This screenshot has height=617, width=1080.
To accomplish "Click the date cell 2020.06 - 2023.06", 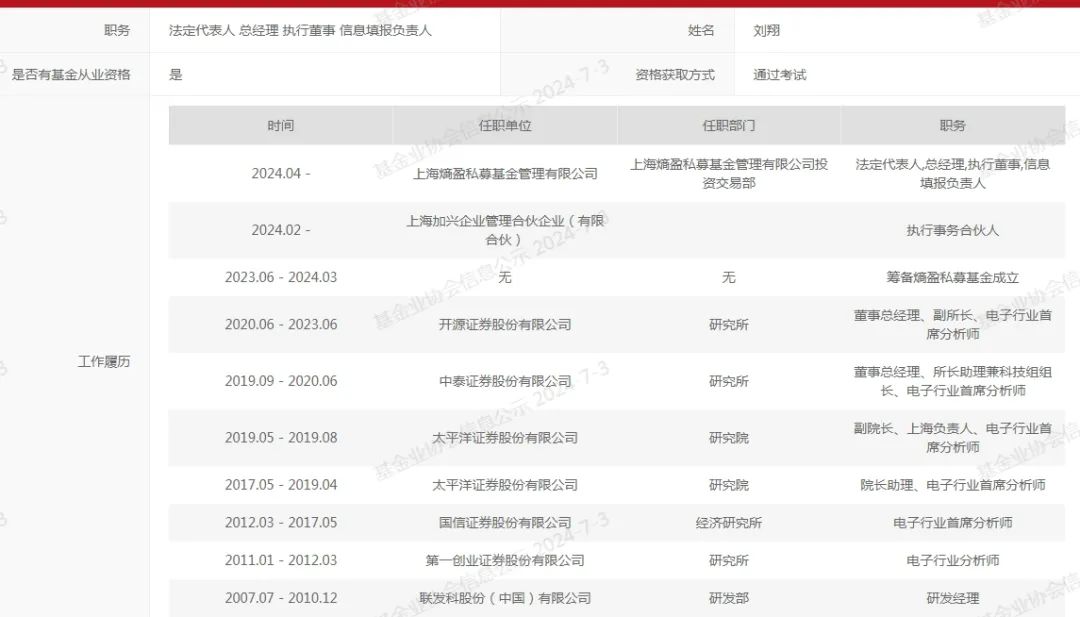I will [x=281, y=324].
